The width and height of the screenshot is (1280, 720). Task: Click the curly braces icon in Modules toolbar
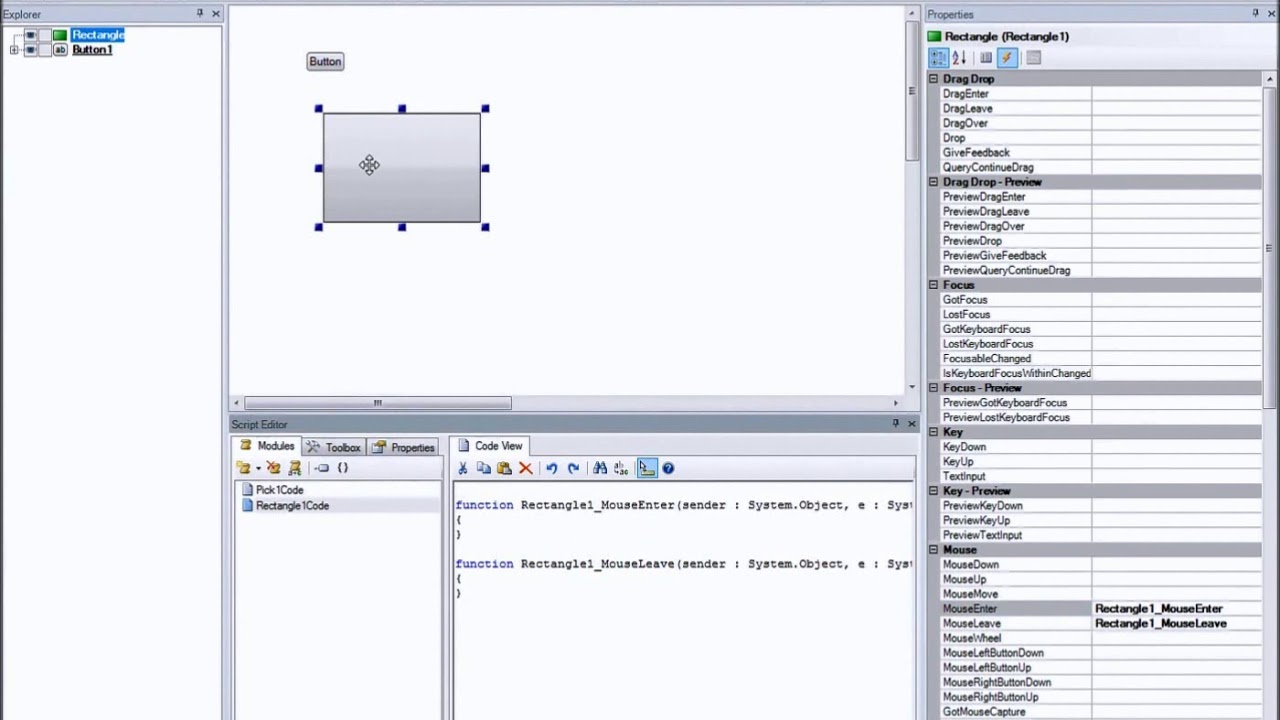[x=342, y=468]
